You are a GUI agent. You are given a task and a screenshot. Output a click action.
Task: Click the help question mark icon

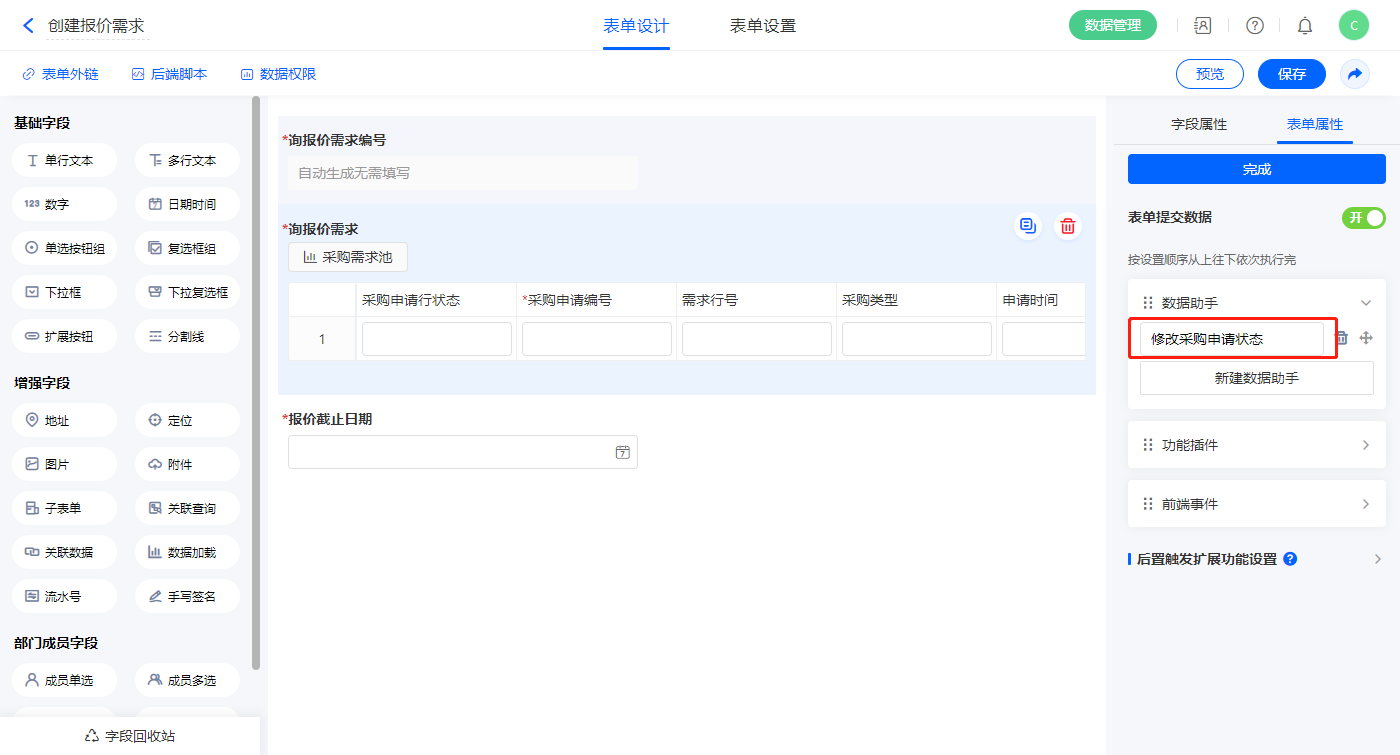[x=1254, y=26]
